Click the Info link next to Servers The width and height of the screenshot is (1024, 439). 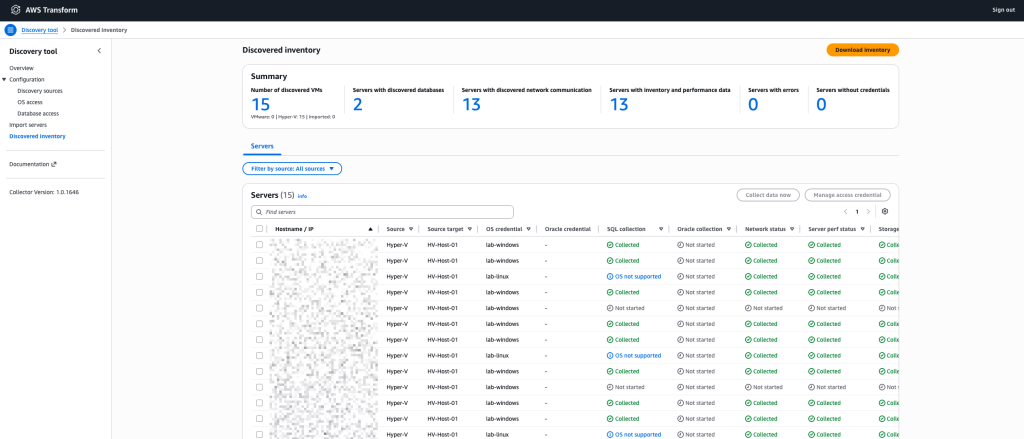click(302, 196)
